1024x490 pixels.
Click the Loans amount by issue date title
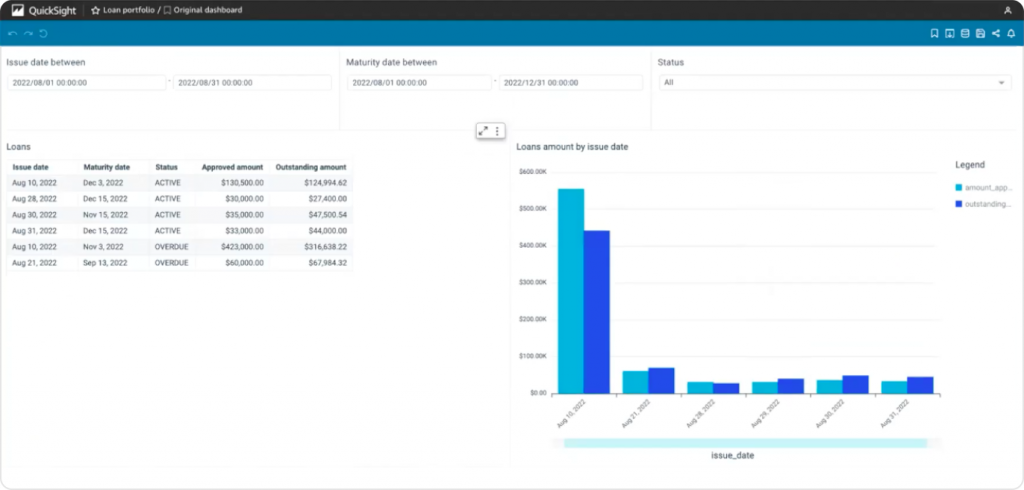[572, 147]
